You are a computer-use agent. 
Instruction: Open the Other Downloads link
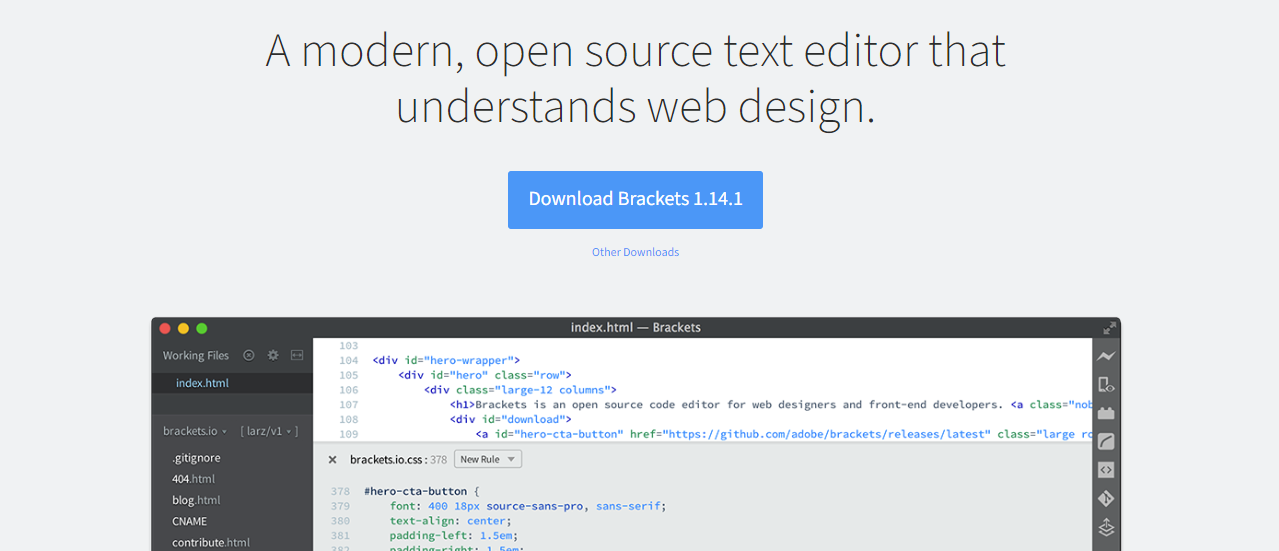(x=635, y=252)
